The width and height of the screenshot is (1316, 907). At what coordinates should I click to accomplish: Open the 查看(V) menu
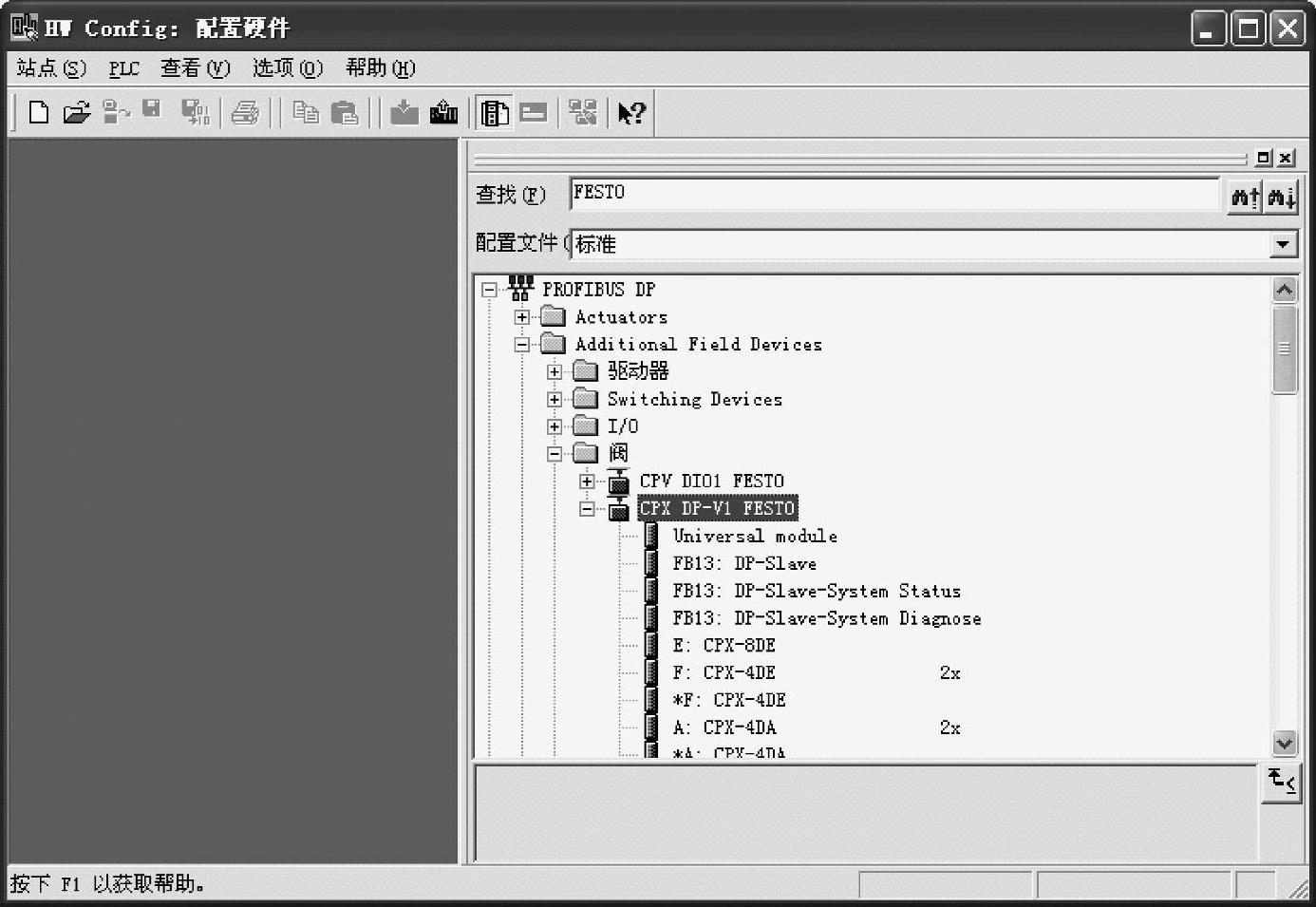pos(195,68)
